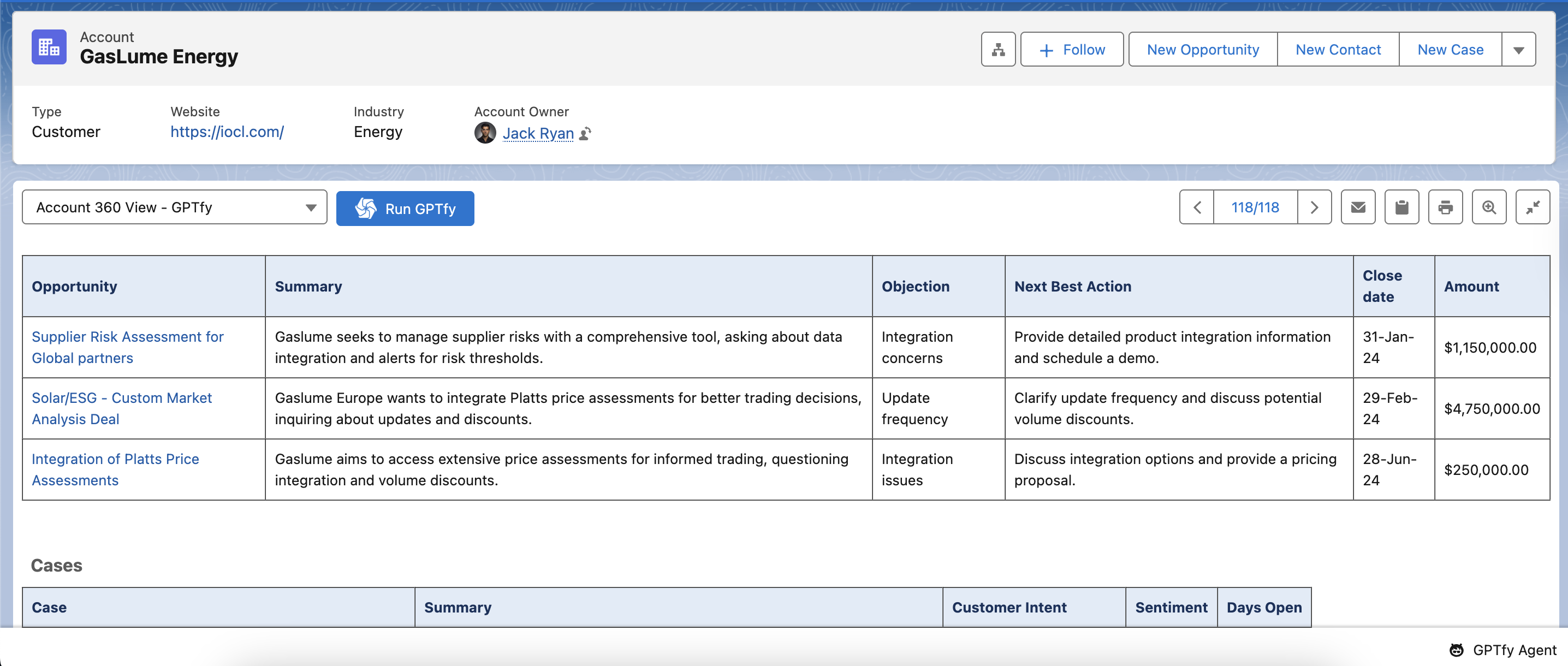Image resolution: width=1568 pixels, height=666 pixels.
Task: Click the email response envelope icon
Action: click(1357, 207)
